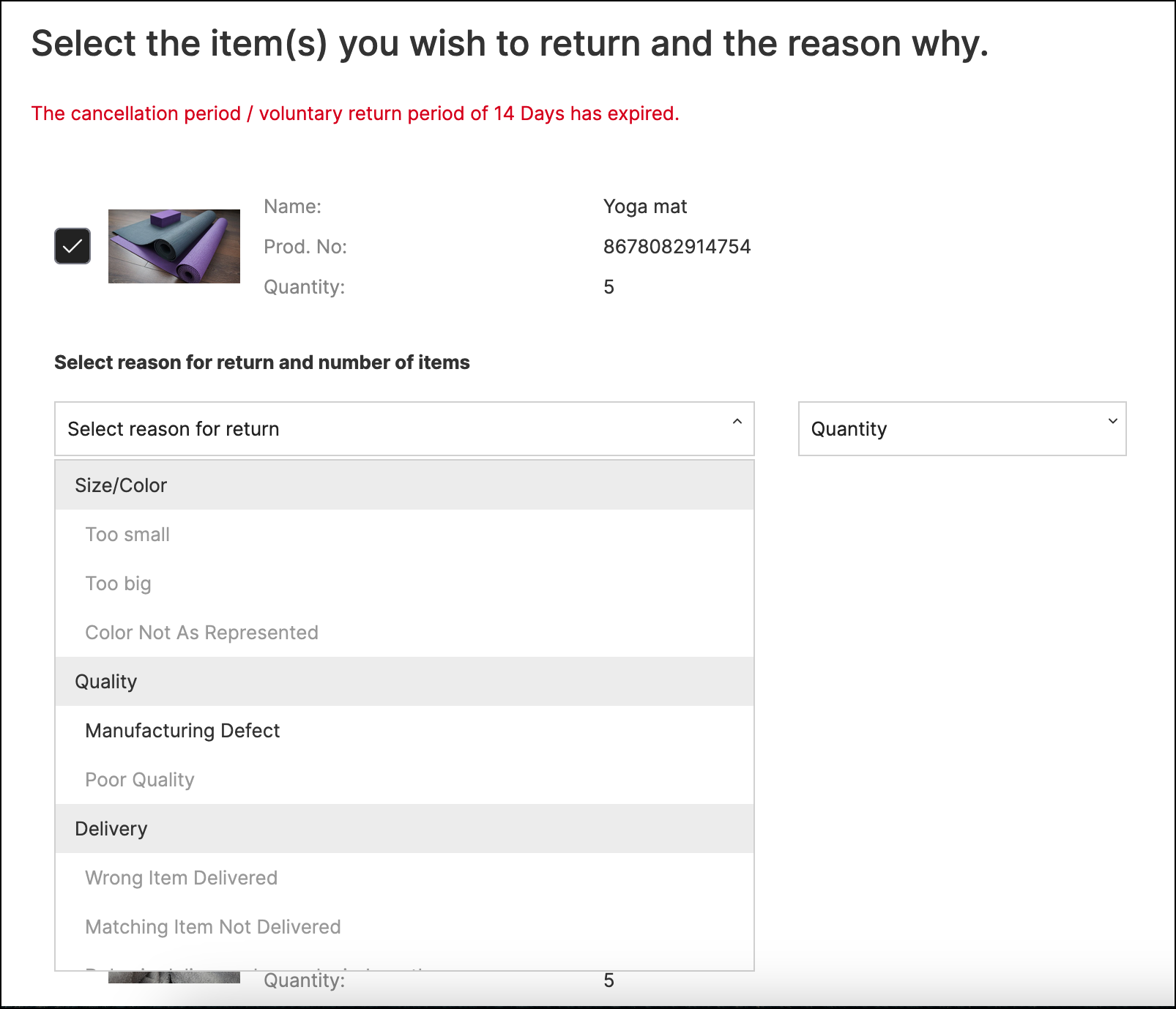Click the product number 8678082914754
Screen dimensions: 1176x1009
click(x=677, y=247)
